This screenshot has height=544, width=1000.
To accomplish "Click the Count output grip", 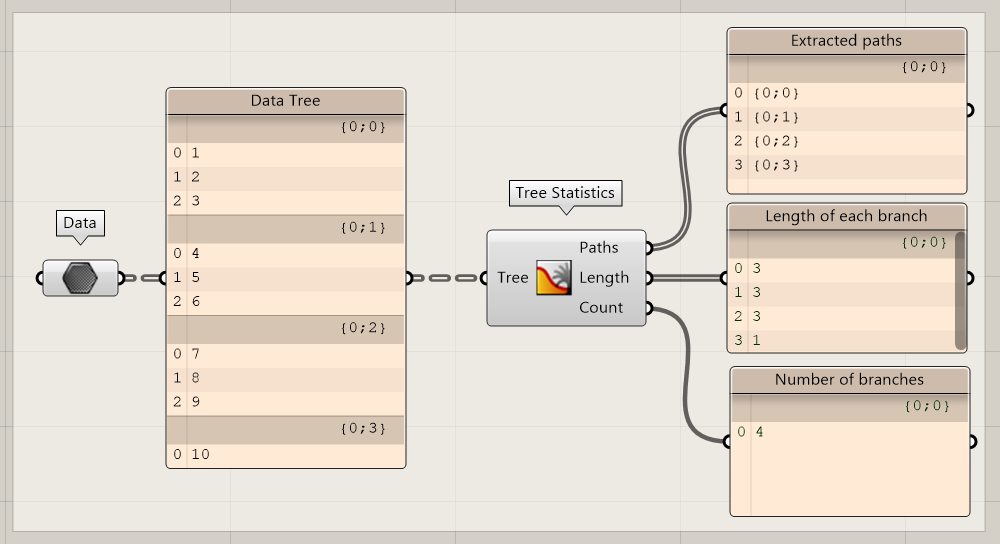I will [648, 308].
